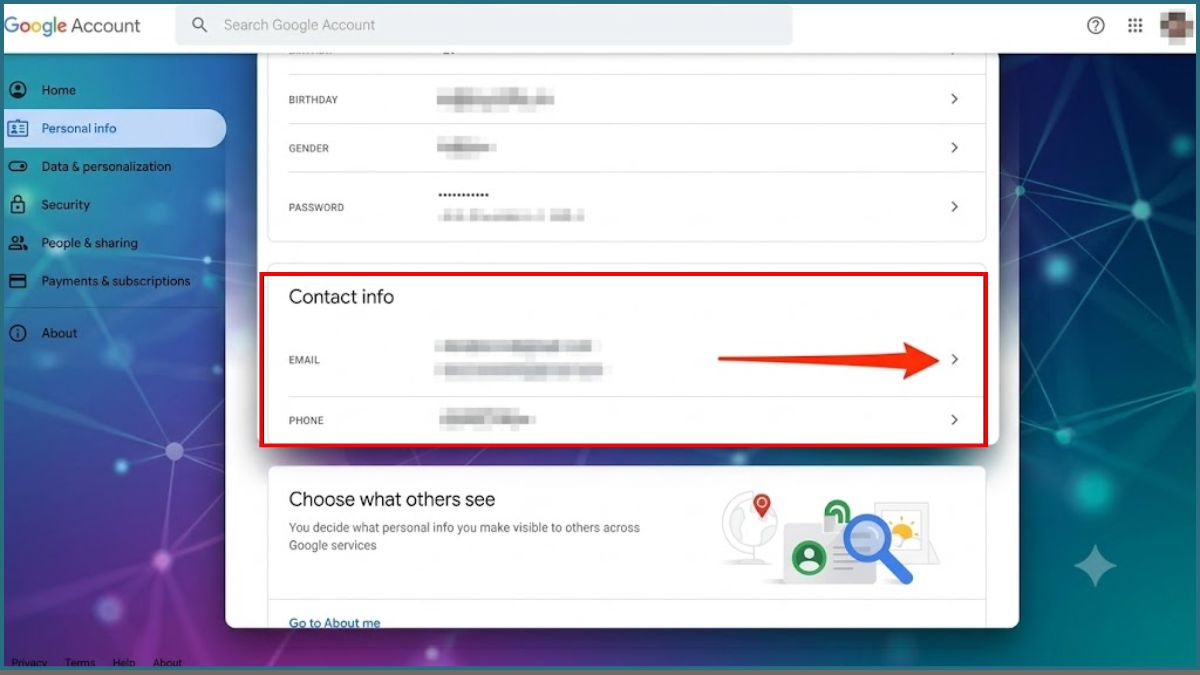Click the GENDER label
This screenshot has width=1200, height=675.
pos(308,148)
